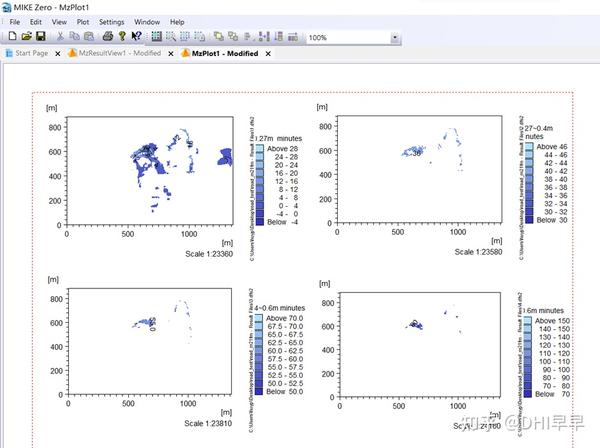
Task: Click the Open file folder icon
Action: (x=26, y=36)
